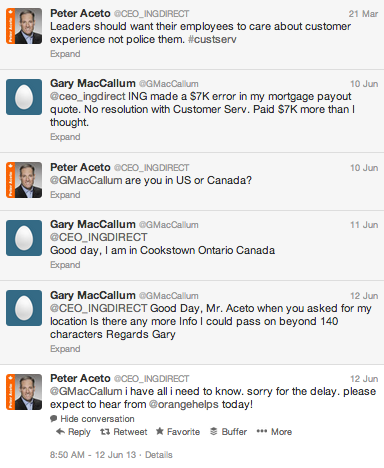The image size is (384, 468).
Task: Retweet Peter Aceto's last tweet
Action: tap(124, 432)
